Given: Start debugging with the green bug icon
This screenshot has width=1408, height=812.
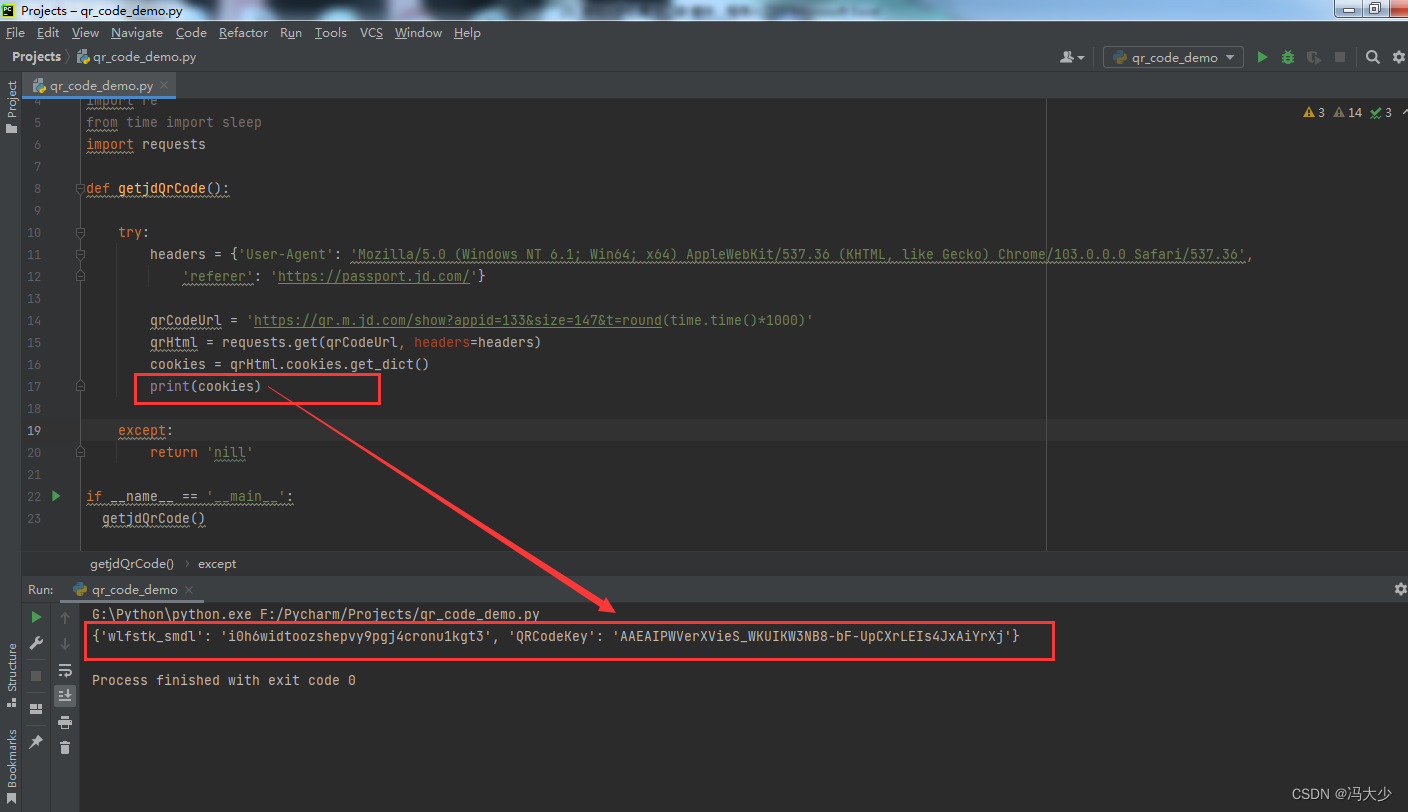Looking at the screenshot, I should click(x=1288, y=58).
